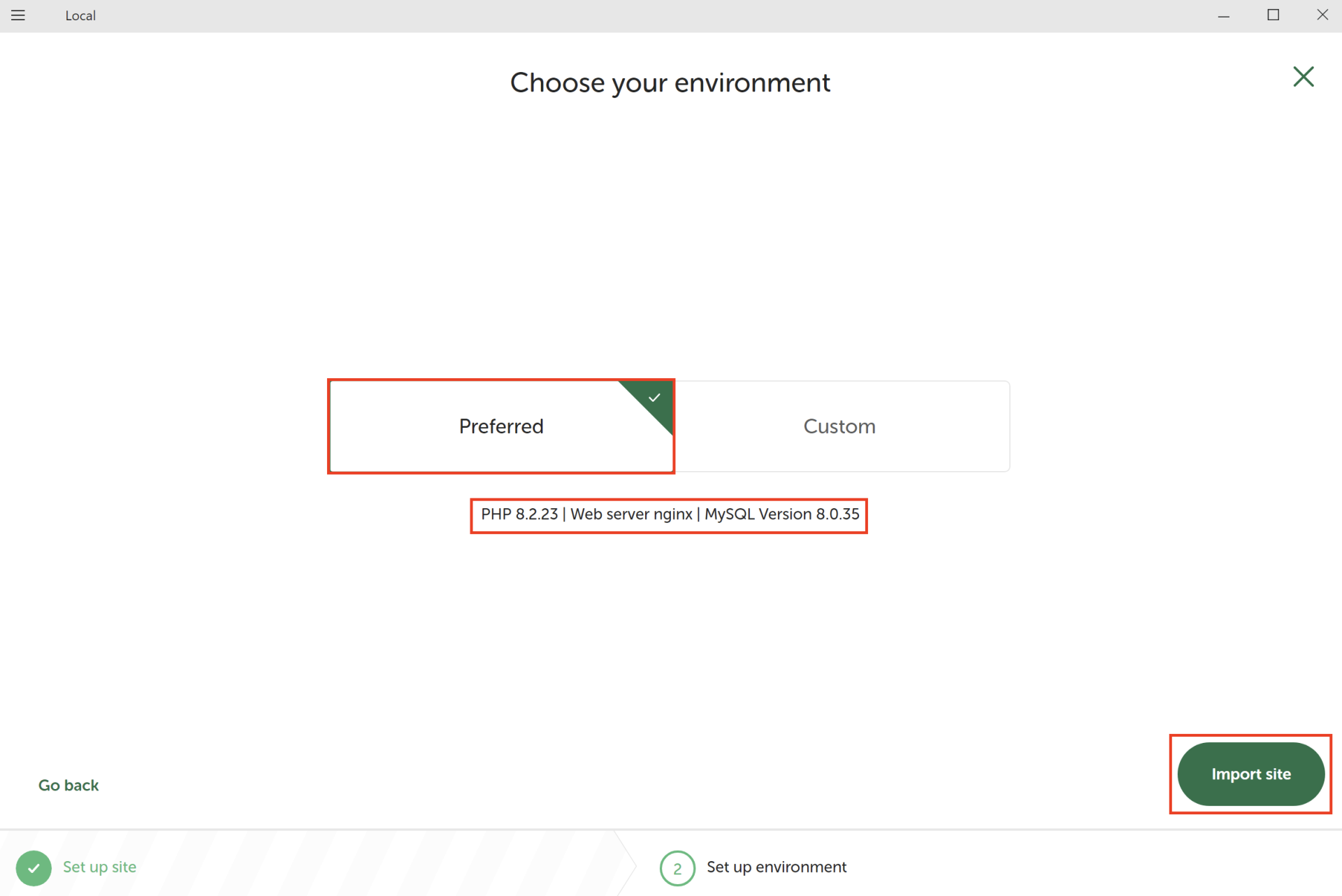Click the PHP and MySQL version summary text
Image resolution: width=1342 pixels, height=896 pixels.
pos(669,514)
